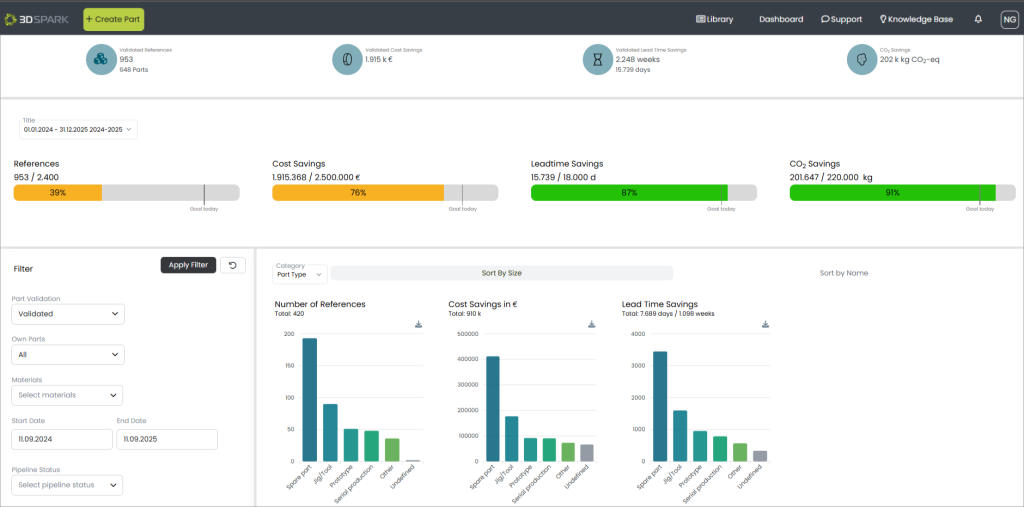Image resolution: width=1024 pixels, height=507 pixels.
Task: Download the Number of References chart
Action: [418, 324]
